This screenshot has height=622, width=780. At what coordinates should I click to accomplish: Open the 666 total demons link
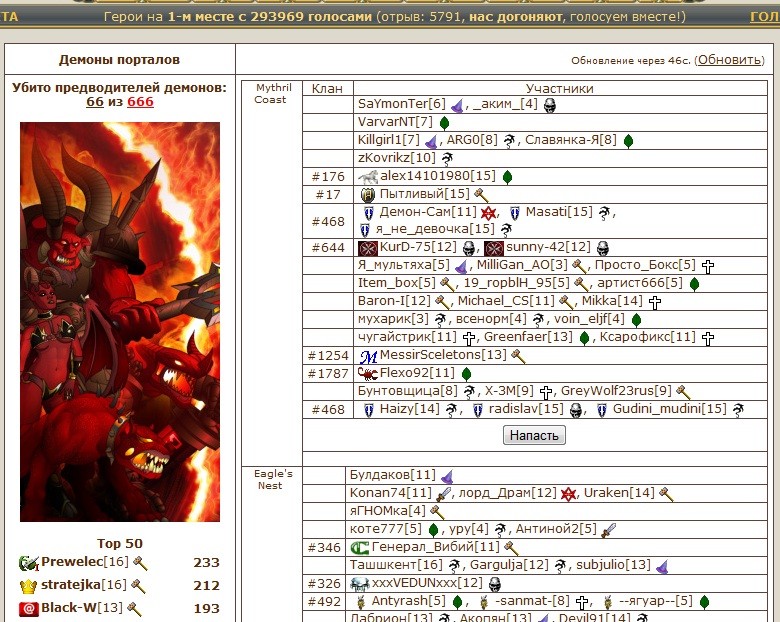click(x=140, y=102)
